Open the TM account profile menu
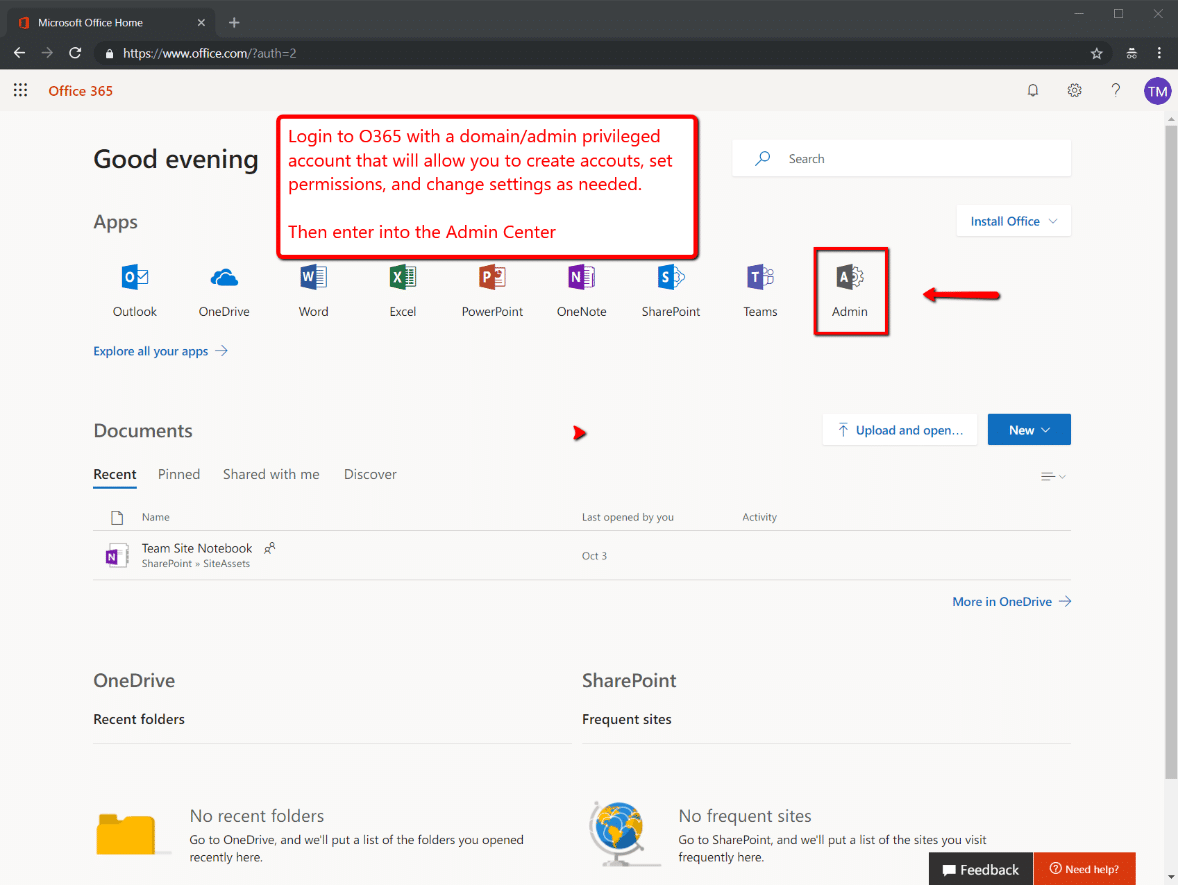Image resolution: width=1178 pixels, height=885 pixels. click(x=1157, y=91)
